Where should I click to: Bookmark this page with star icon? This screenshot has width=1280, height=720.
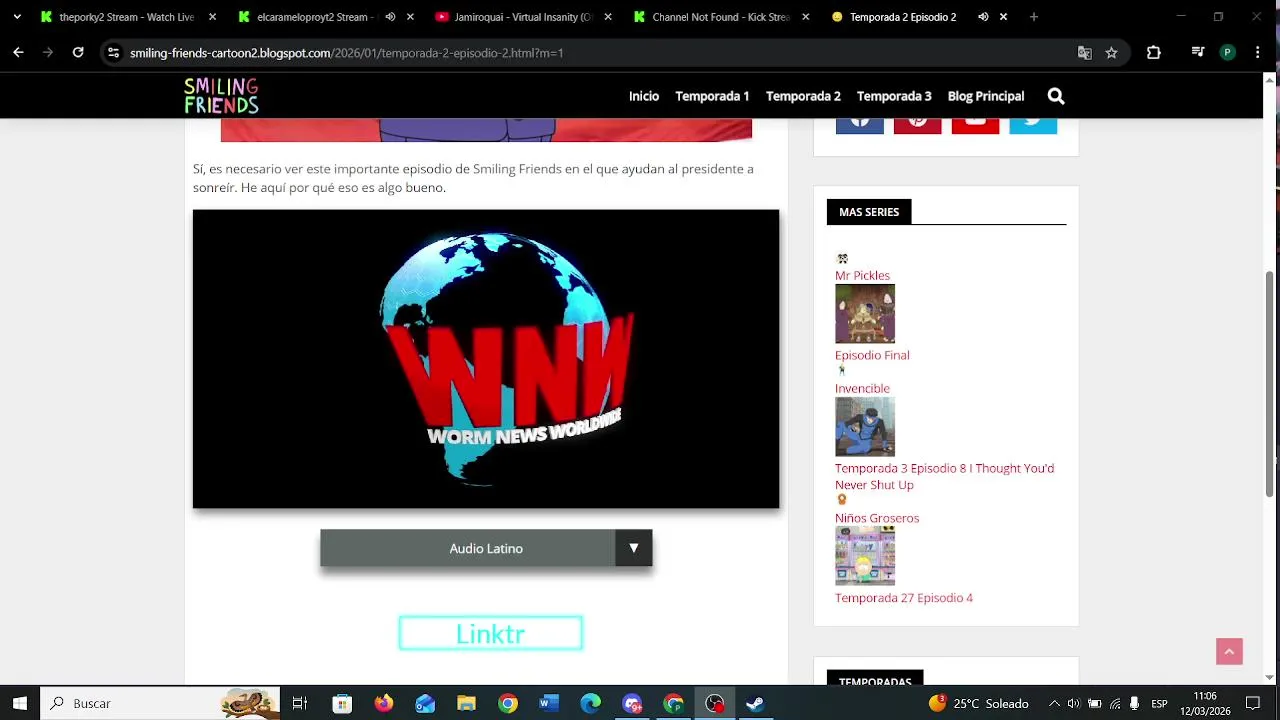click(x=1111, y=53)
